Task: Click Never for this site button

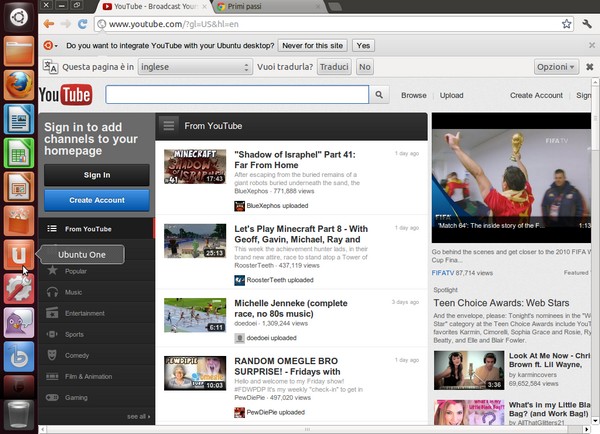Action: click(x=312, y=46)
